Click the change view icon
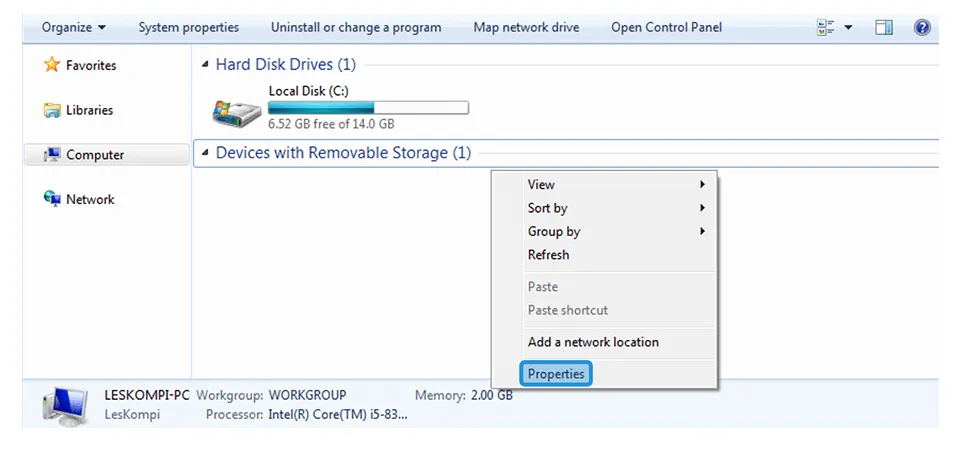This screenshot has width=978, height=453. (826, 27)
